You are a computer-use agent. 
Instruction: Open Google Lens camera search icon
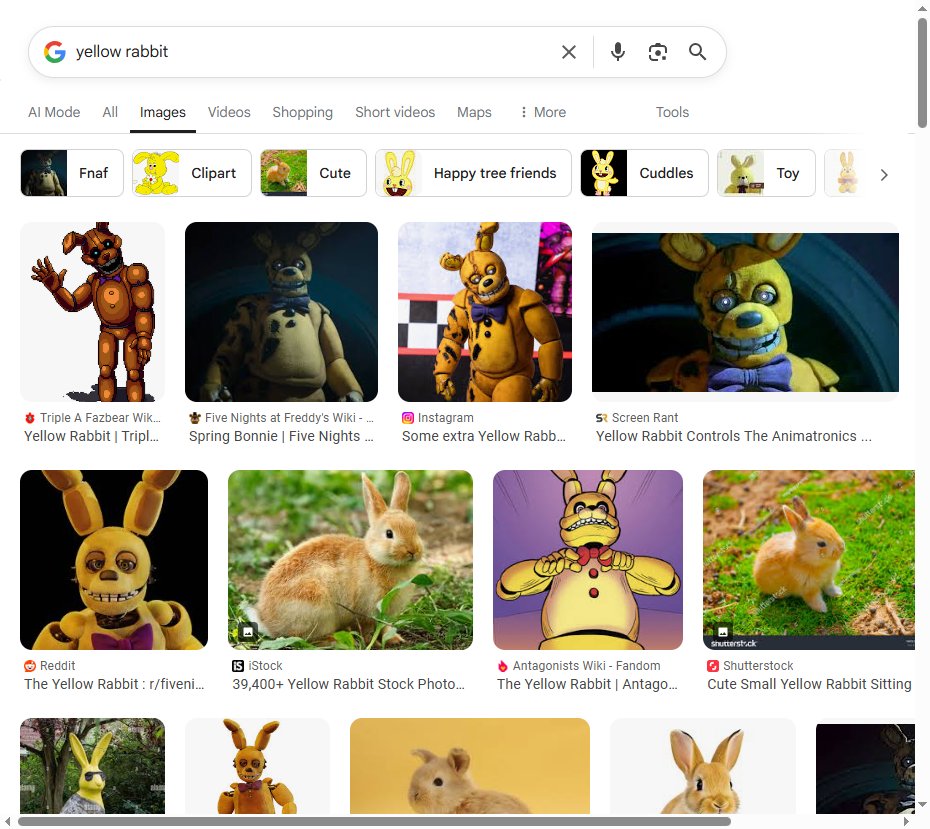coord(658,52)
